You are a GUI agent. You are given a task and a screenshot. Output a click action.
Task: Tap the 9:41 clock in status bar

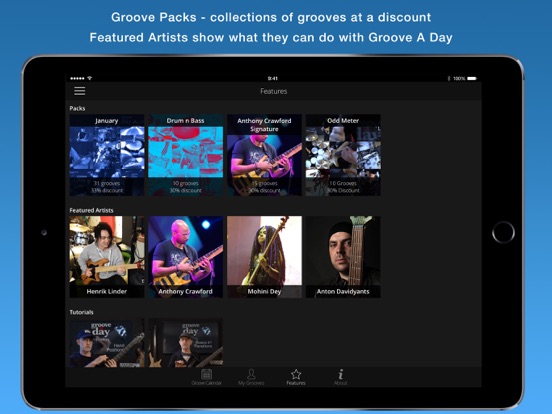[x=273, y=78]
